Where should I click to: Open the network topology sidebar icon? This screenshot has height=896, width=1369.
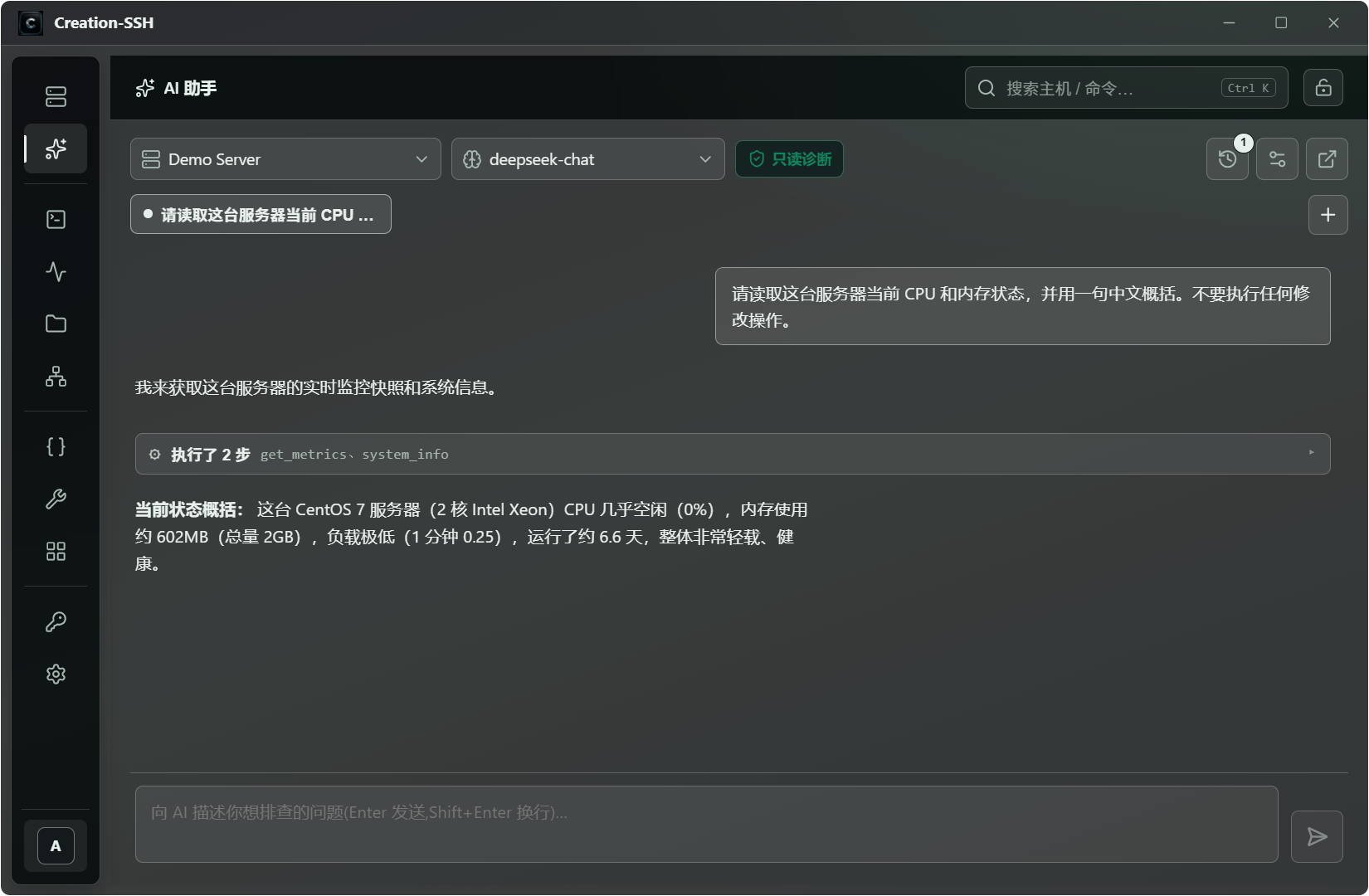(56, 376)
